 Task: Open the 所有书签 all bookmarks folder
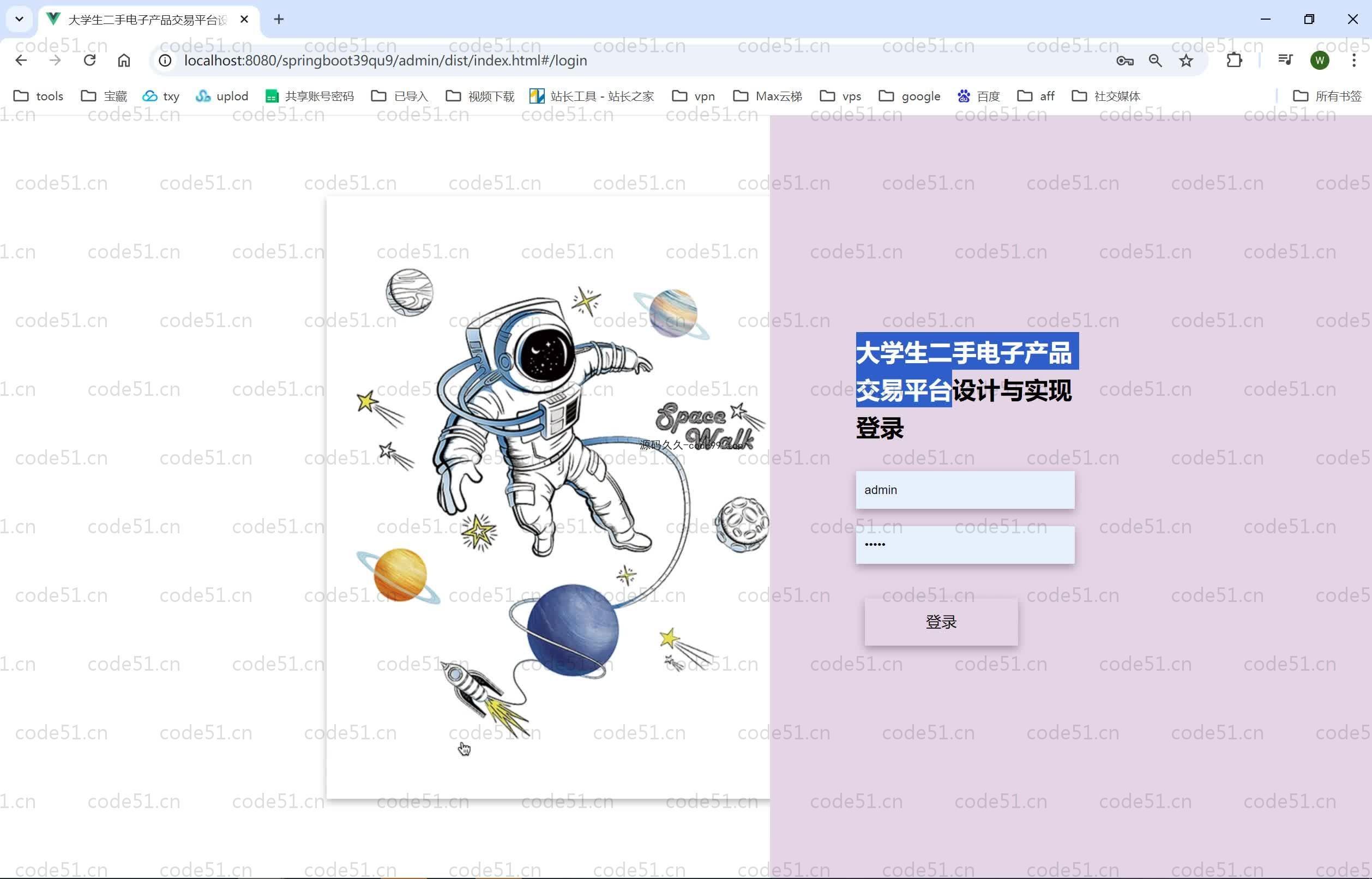[1327, 96]
